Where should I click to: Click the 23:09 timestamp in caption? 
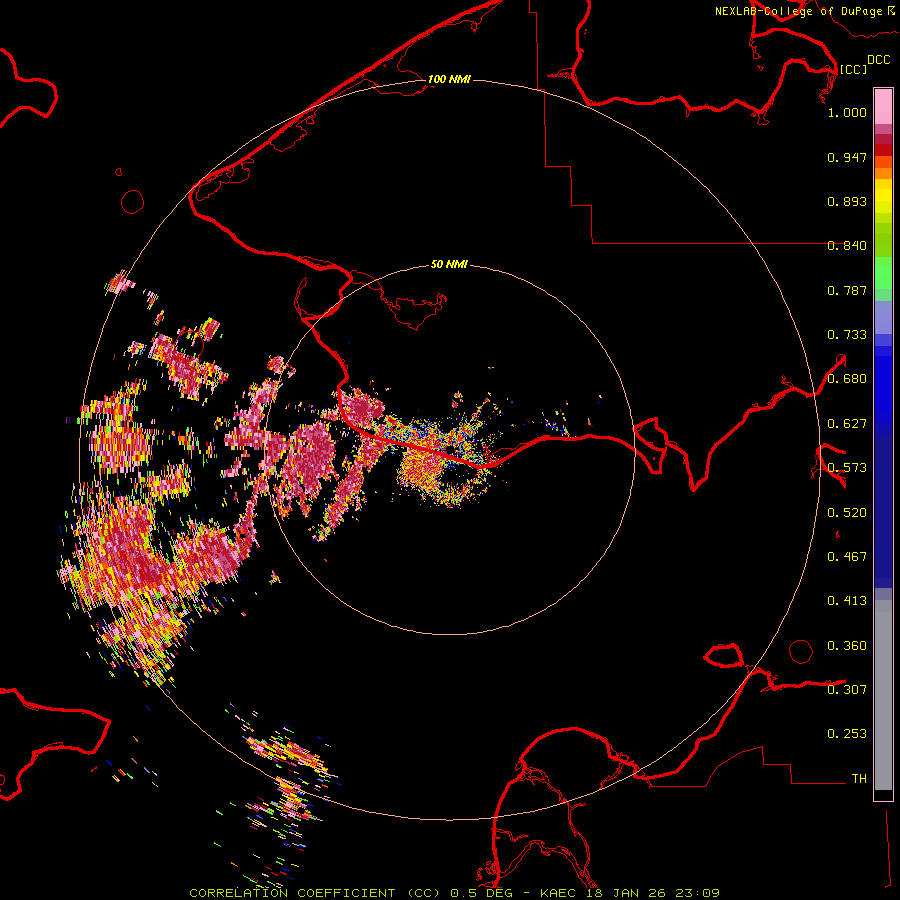tap(696, 893)
